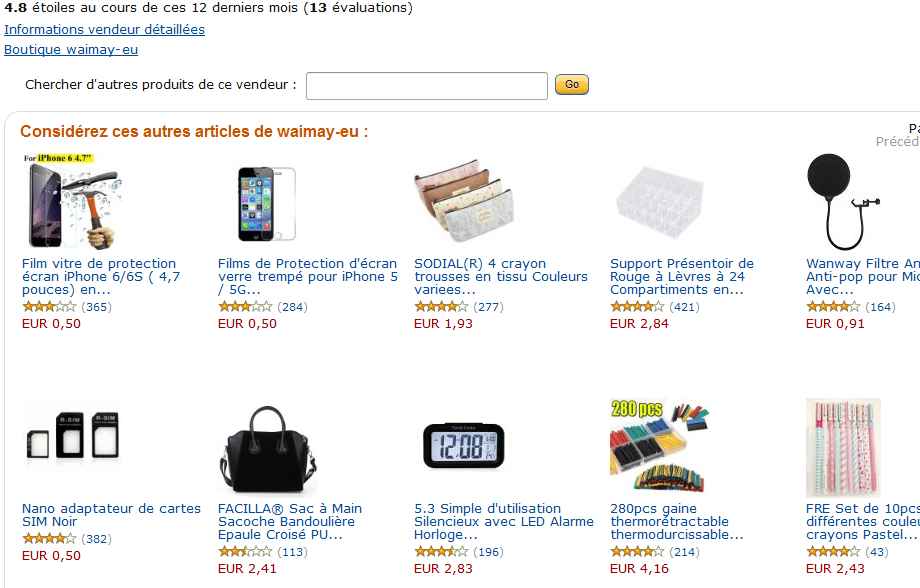Click the Go search button

pyautogui.click(x=572, y=85)
